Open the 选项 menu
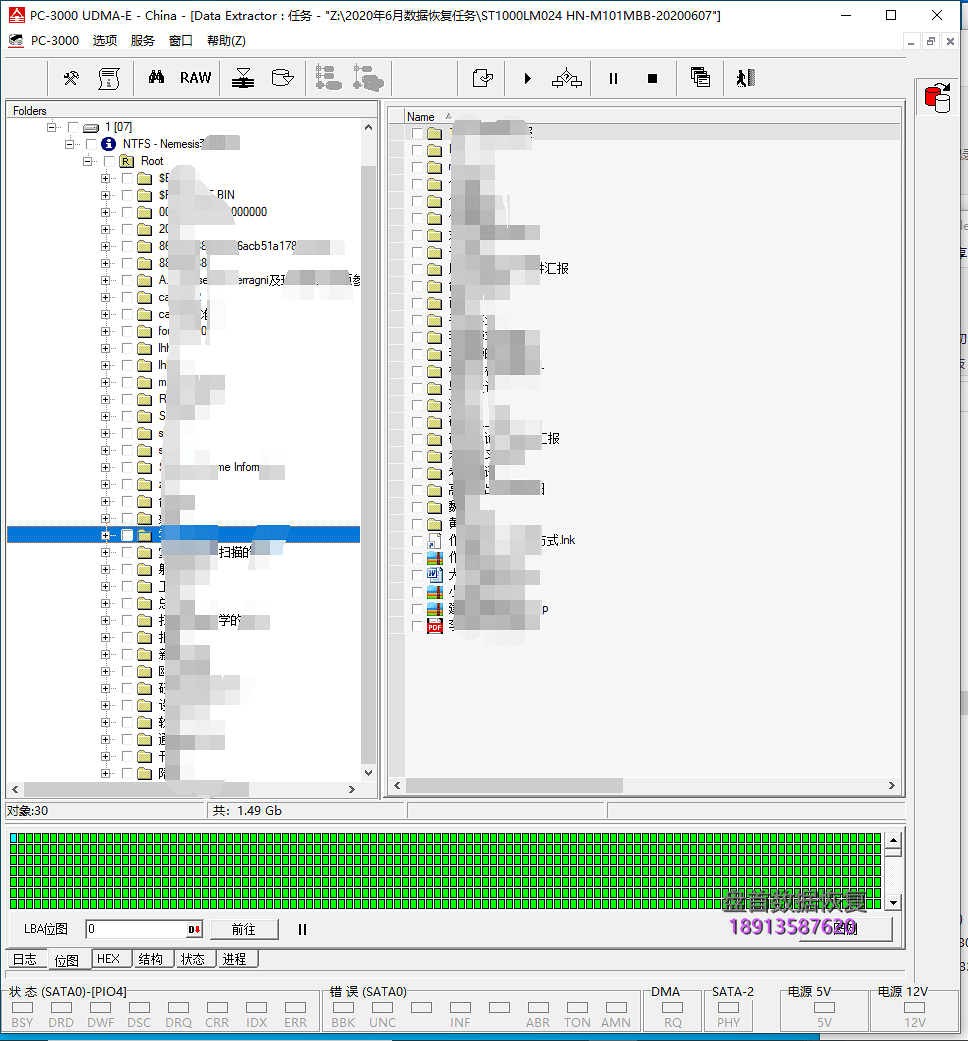Screen dimensions: 968x1041 [105, 40]
